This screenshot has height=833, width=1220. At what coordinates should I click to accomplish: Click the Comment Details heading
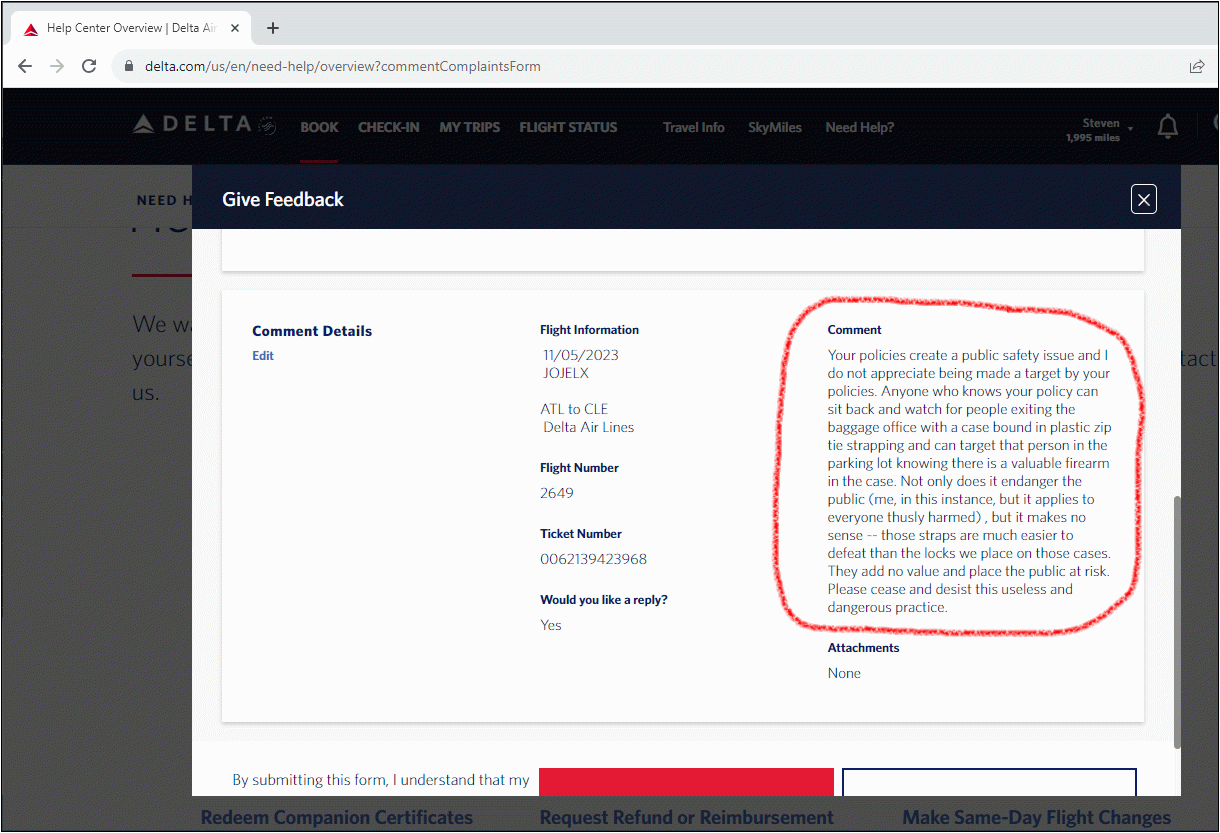(312, 331)
